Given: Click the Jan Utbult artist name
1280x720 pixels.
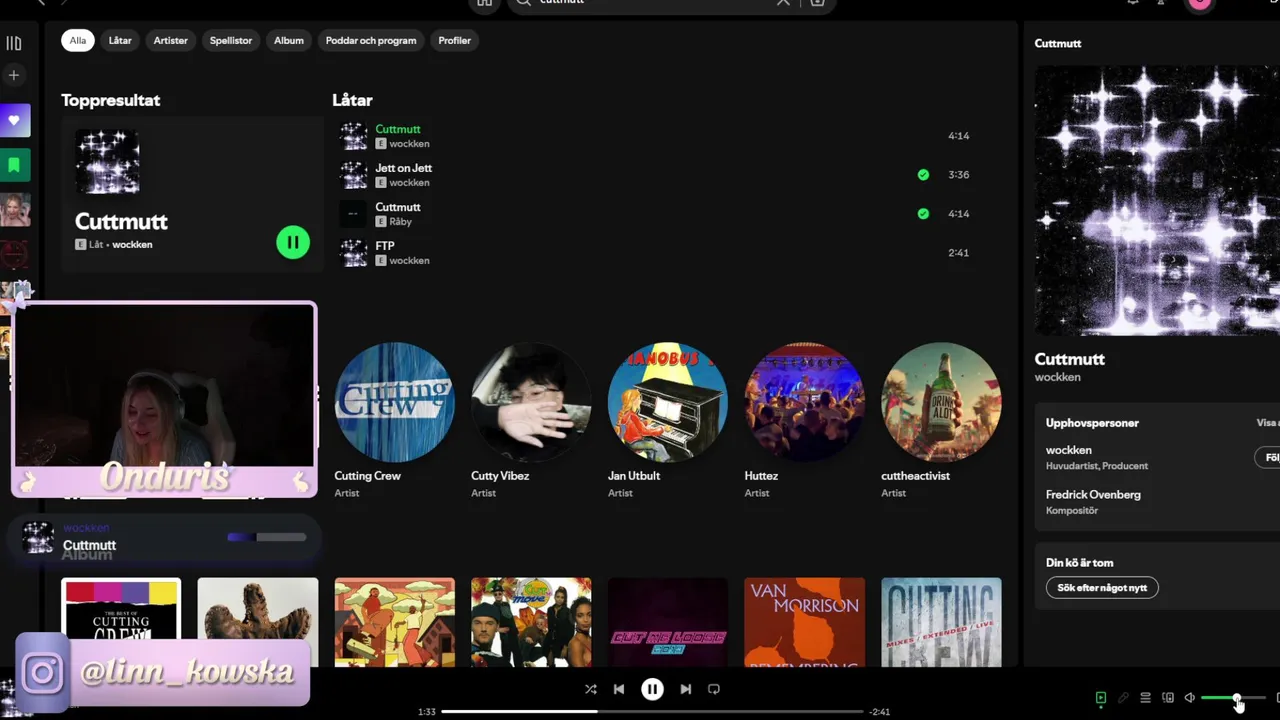Looking at the screenshot, I should [x=634, y=476].
